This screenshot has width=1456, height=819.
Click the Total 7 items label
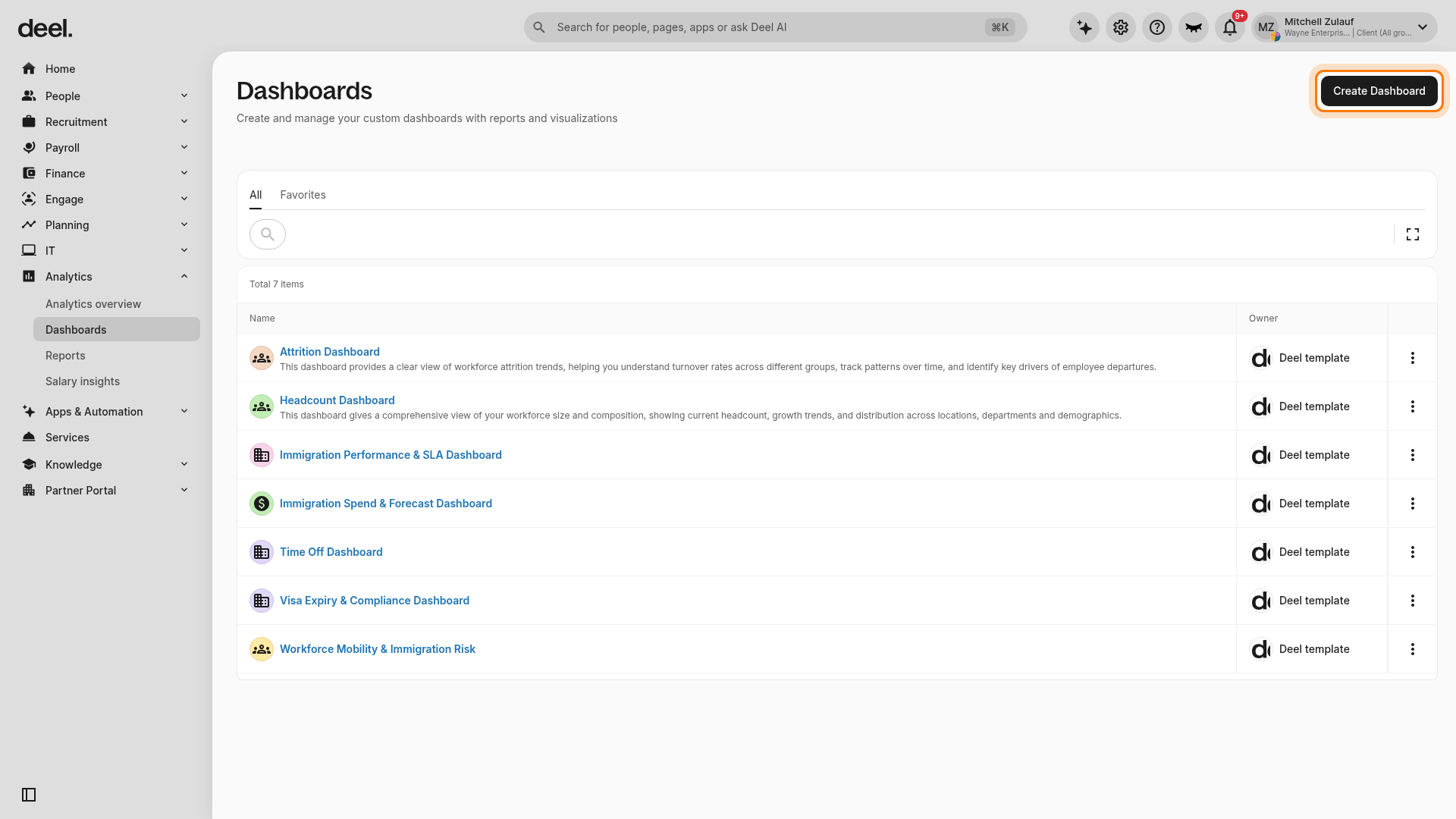tap(277, 284)
